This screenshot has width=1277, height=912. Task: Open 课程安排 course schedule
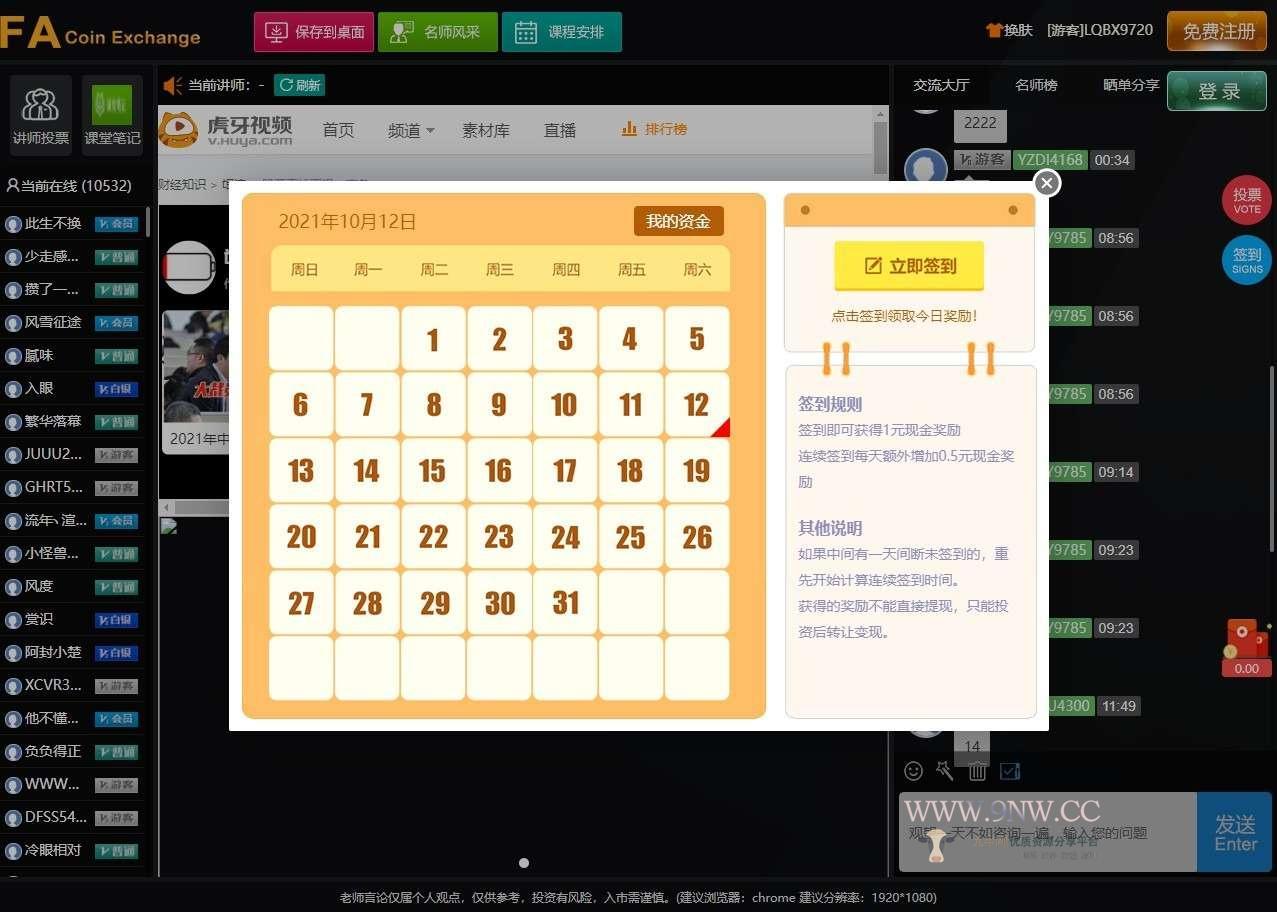(x=561, y=32)
